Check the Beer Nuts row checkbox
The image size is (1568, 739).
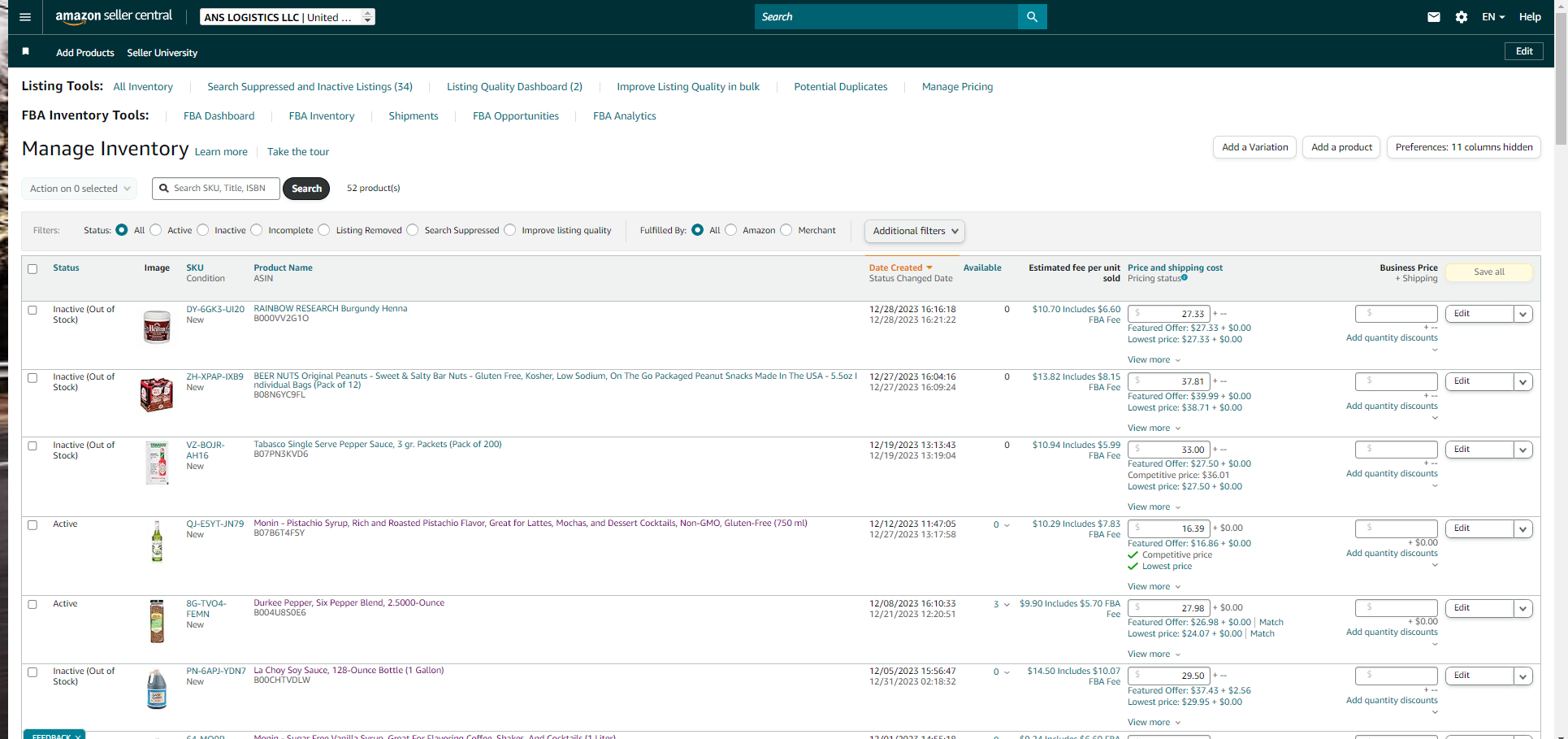tap(32, 378)
